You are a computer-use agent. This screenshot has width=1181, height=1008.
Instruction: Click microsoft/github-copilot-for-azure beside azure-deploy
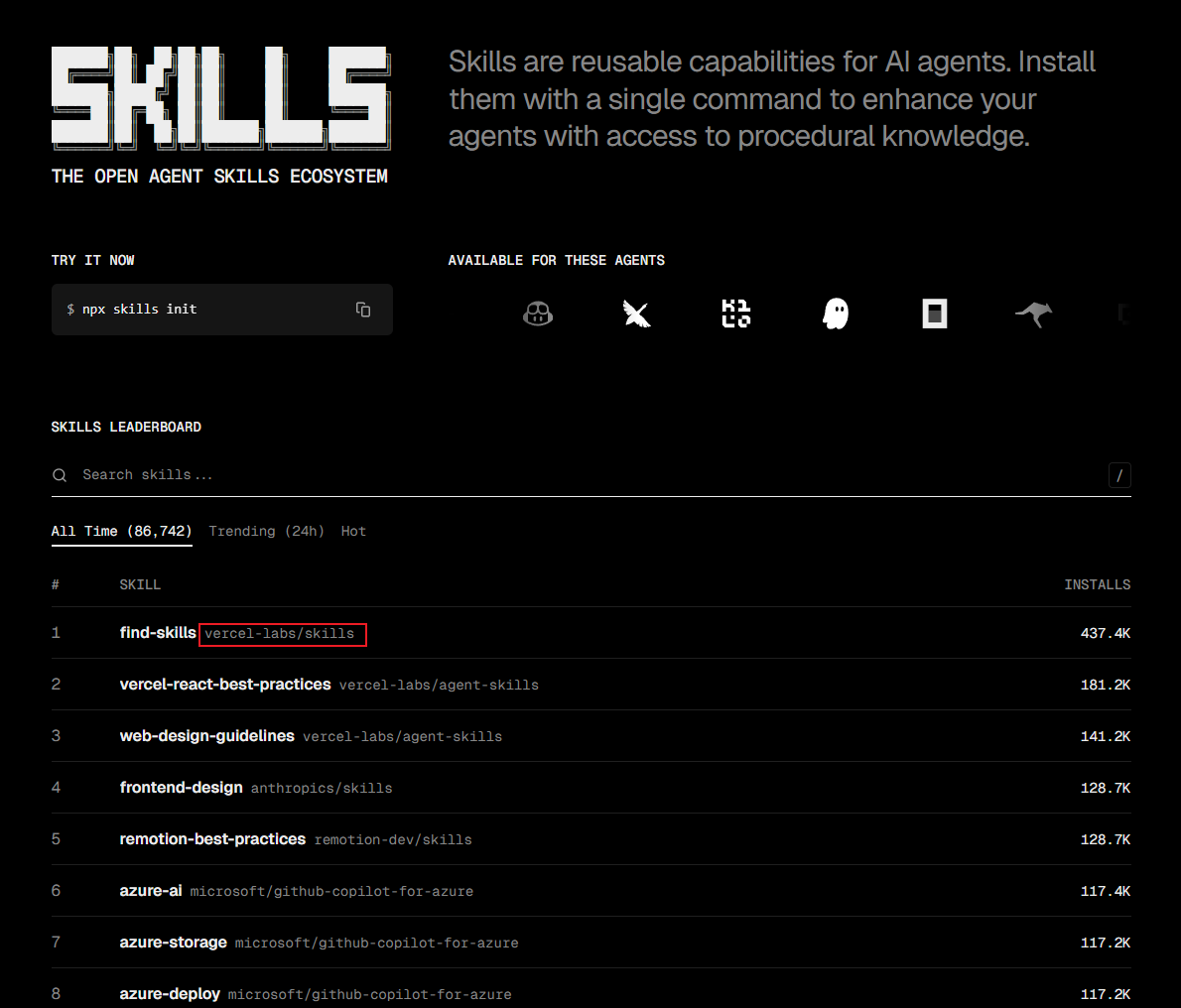(x=370, y=994)
